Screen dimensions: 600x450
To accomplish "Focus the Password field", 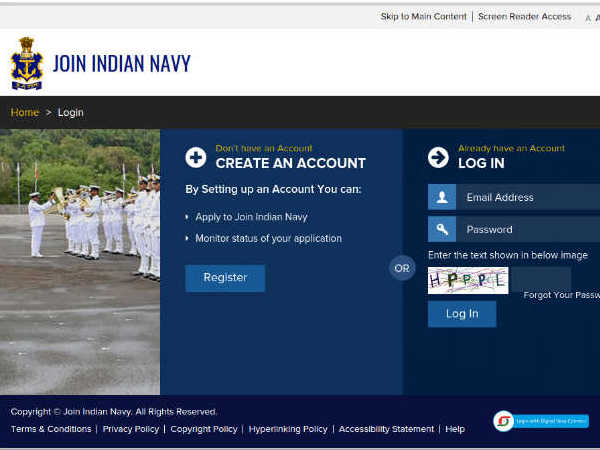I will (x=528, y=229).
